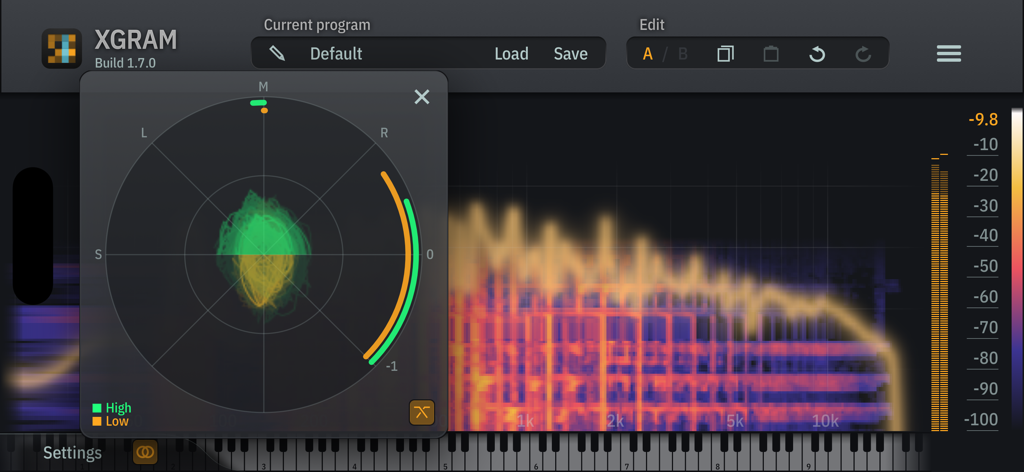
Task: Click the orange output level meter
Action: pos(940,294)
